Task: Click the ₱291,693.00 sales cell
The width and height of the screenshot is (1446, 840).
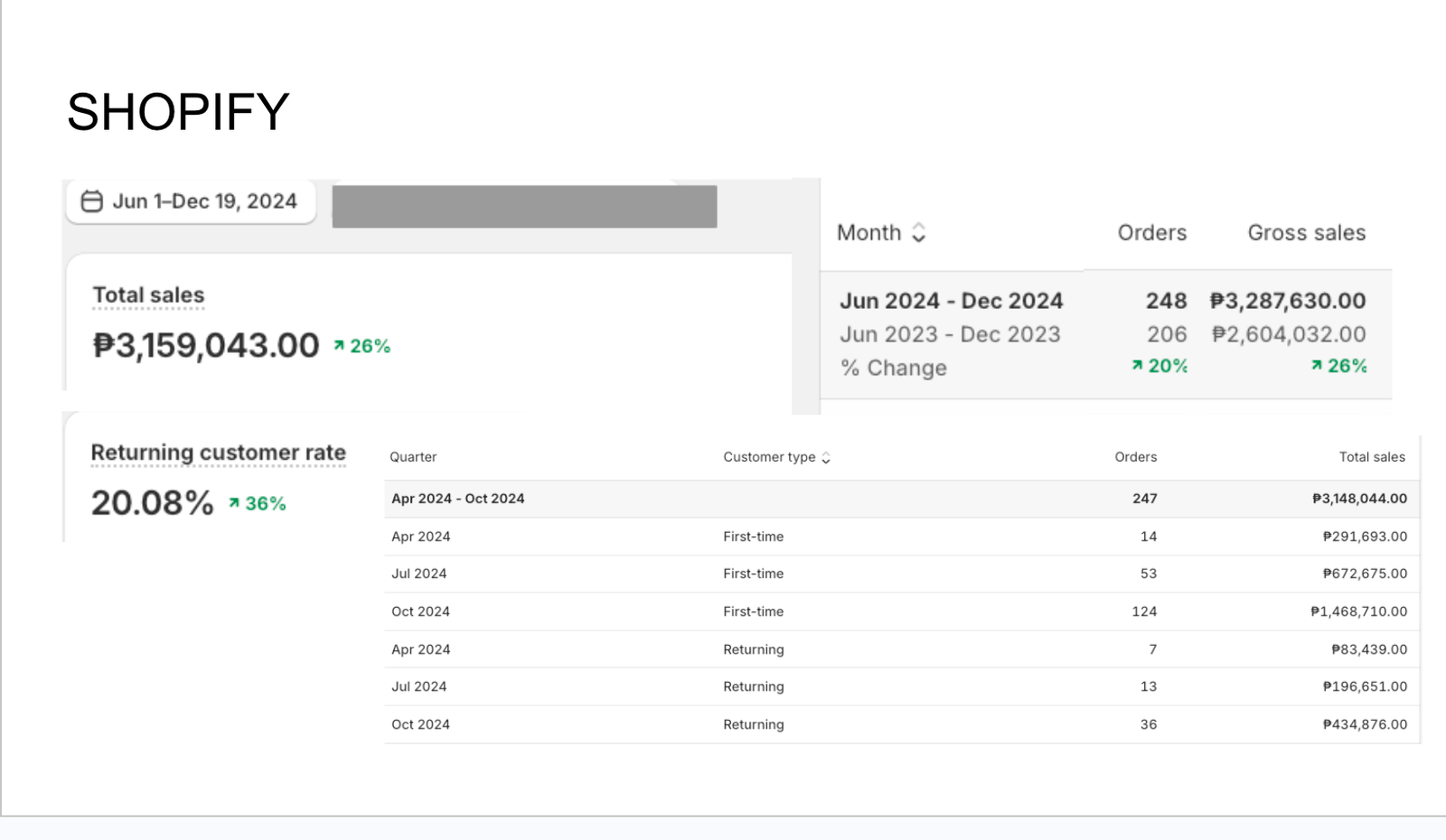Action: coord(1365,537)
